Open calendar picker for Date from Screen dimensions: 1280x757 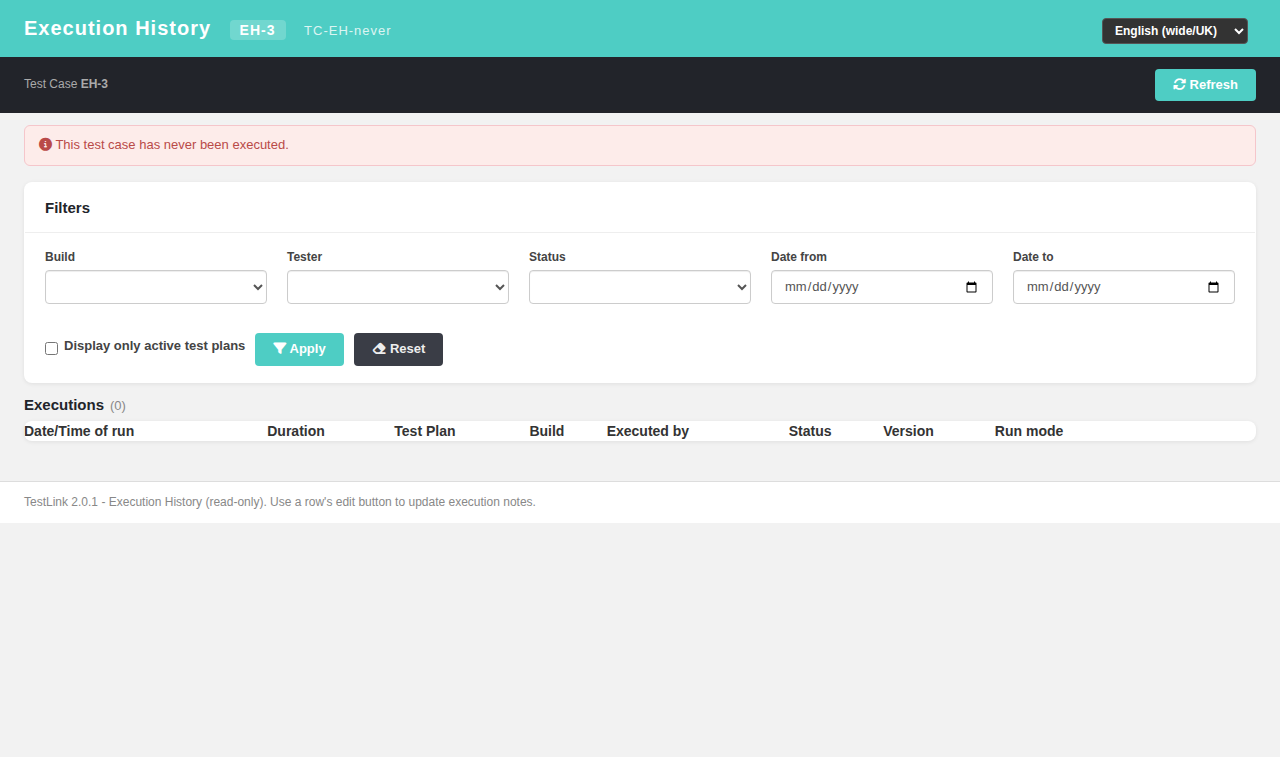[x=972, y=287]
